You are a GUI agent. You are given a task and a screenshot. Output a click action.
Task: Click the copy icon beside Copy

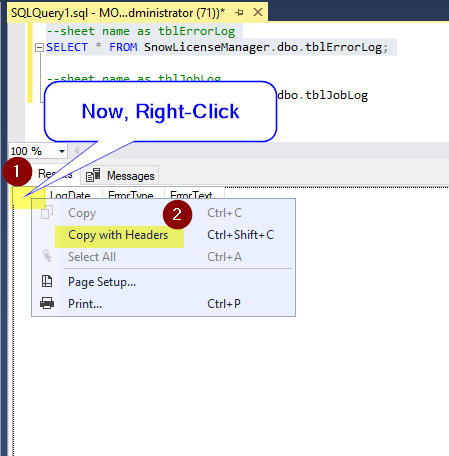click(47, 212)
